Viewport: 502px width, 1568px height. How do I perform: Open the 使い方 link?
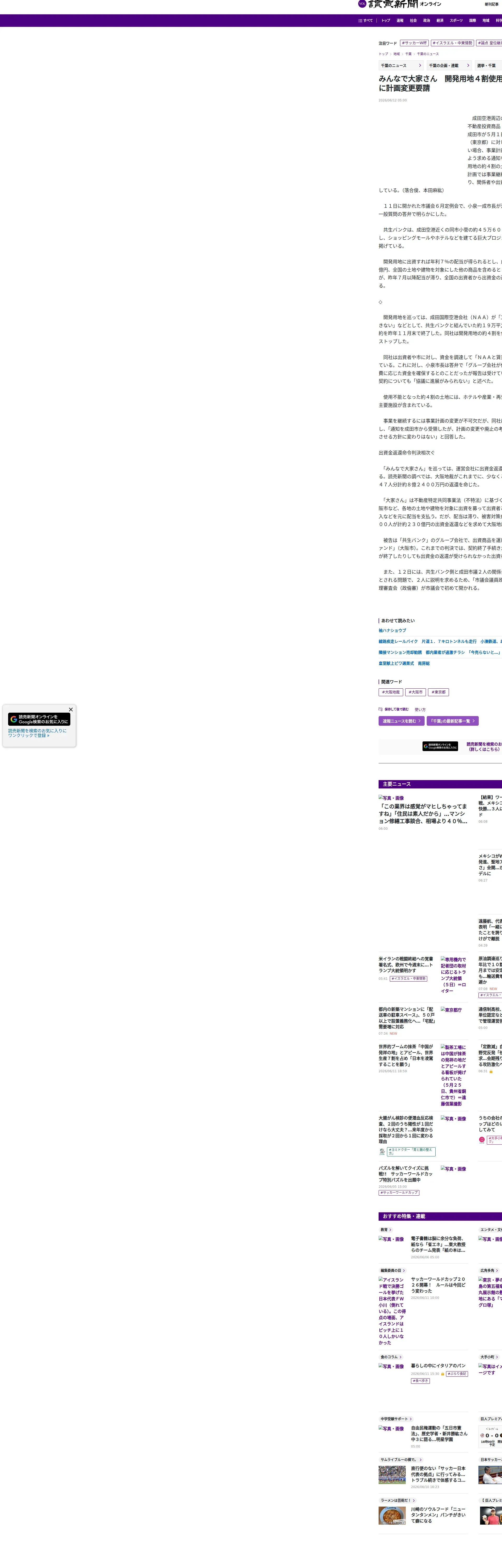tap(420, 710)
